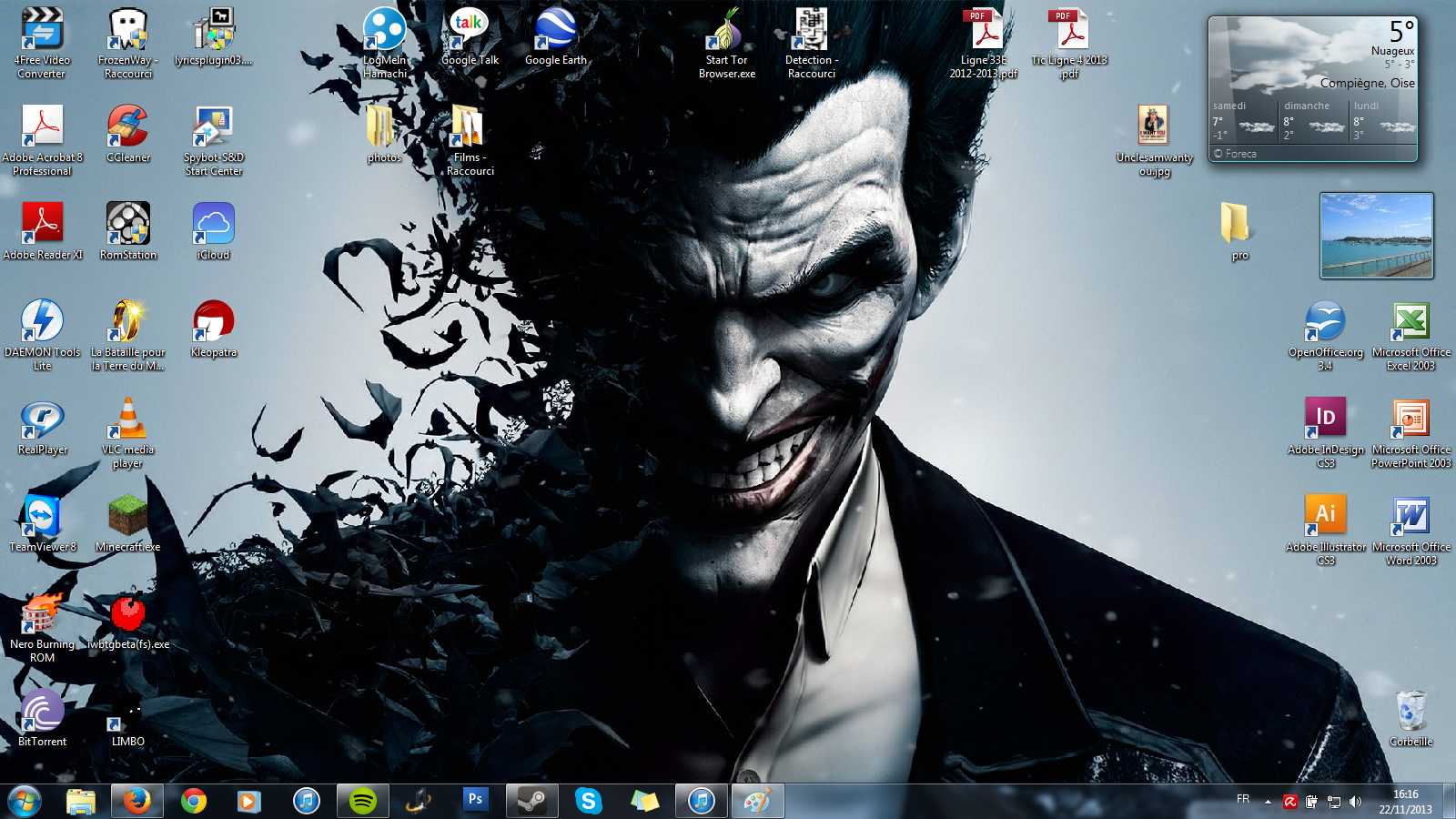Select Unclesamwantyou.jpg image file
The width and height of the screenshot is (1456, 819).
click(x=1155, y=140)
